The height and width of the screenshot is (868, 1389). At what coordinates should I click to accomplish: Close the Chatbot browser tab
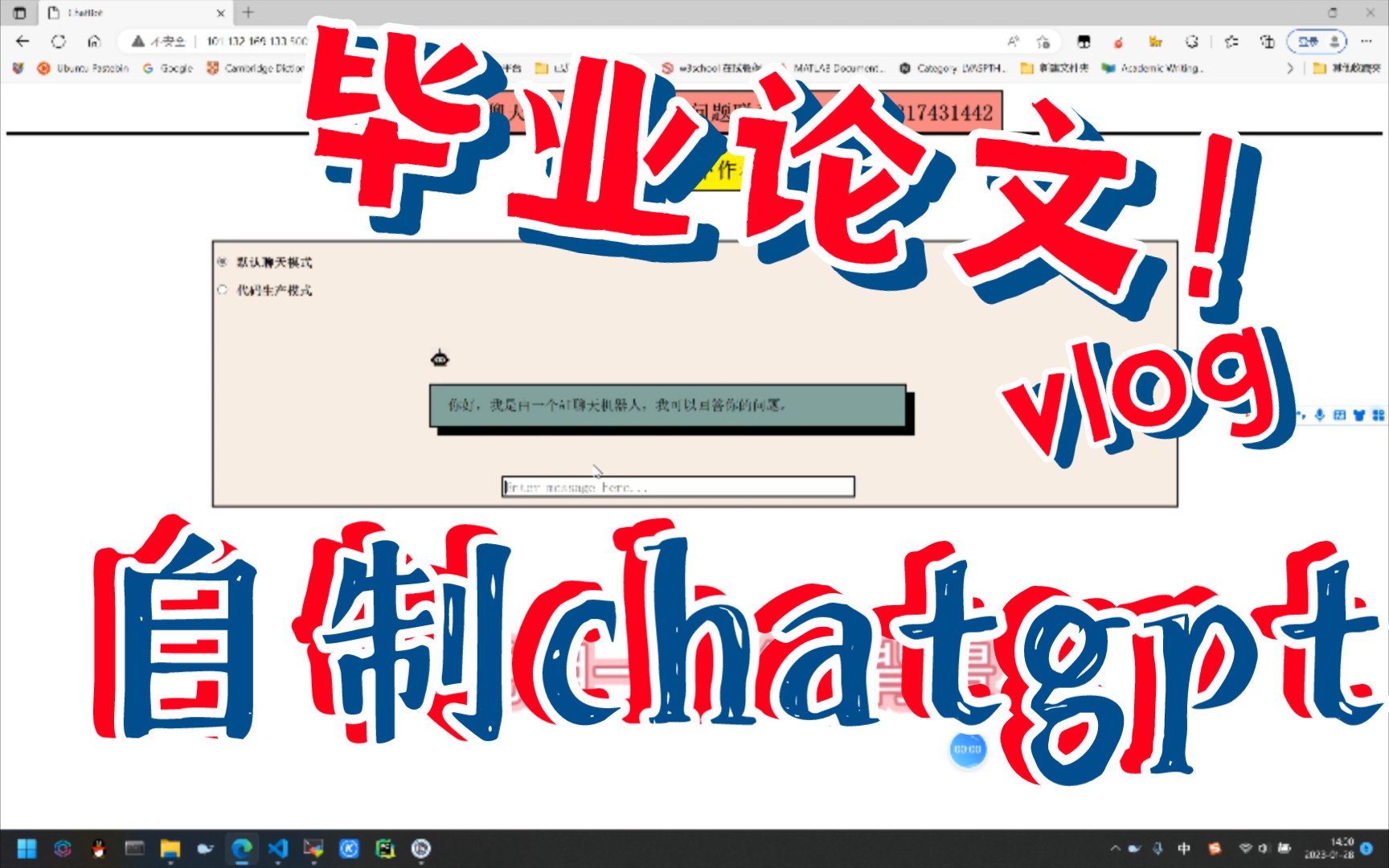click(221, 13)
